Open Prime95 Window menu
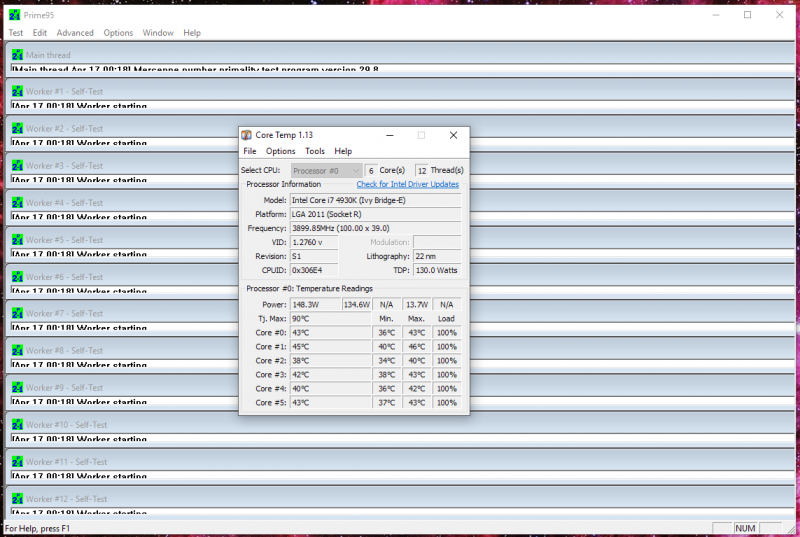Screen dimensions: 800x537 (158, 33)
